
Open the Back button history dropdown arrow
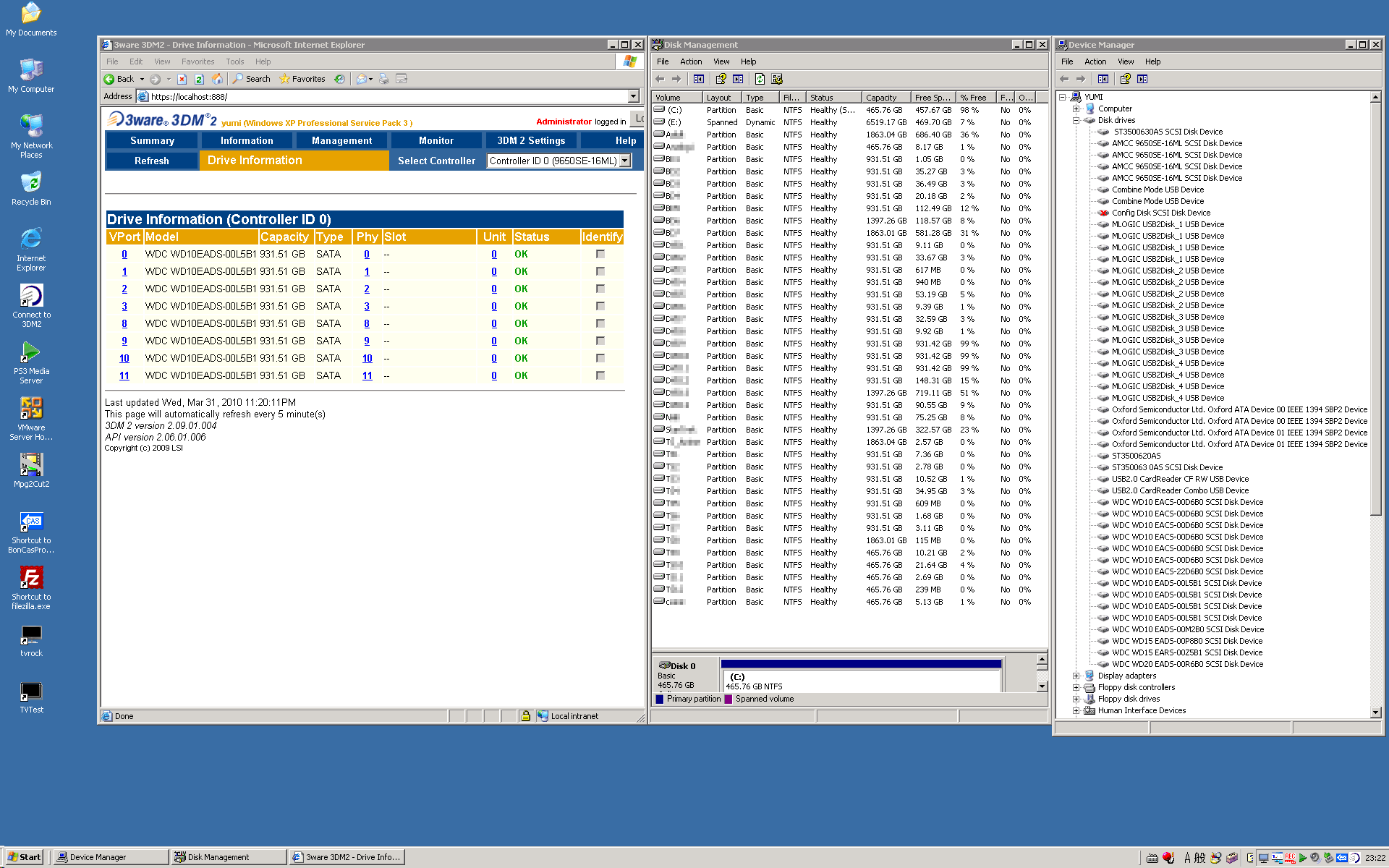point(142,79)
